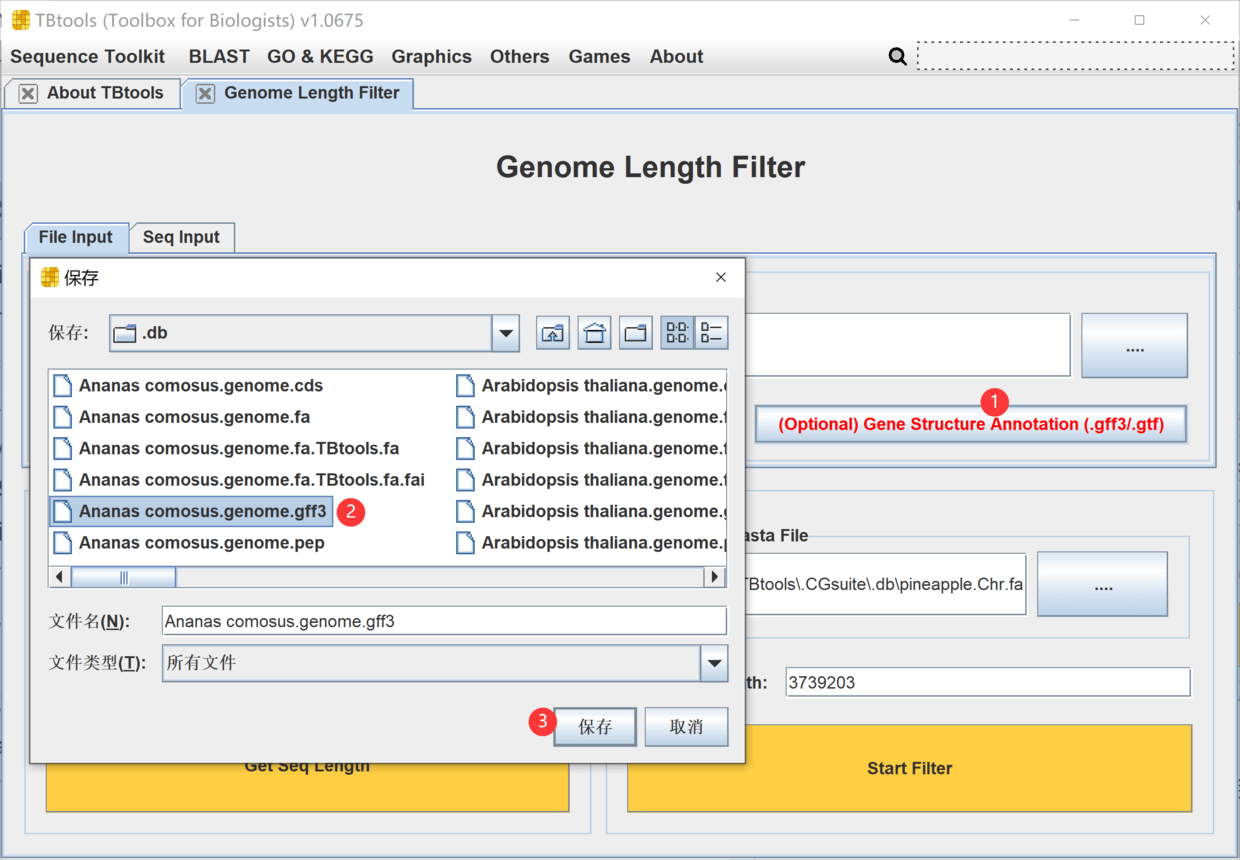Click the TBtools logo in title bar
This screenshot has width=1240, height=860.
point(20,20)
